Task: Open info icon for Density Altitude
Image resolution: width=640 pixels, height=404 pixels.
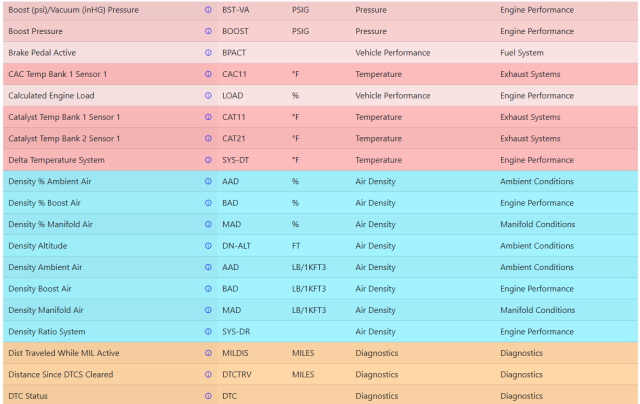Action: [x=208, y=246]
